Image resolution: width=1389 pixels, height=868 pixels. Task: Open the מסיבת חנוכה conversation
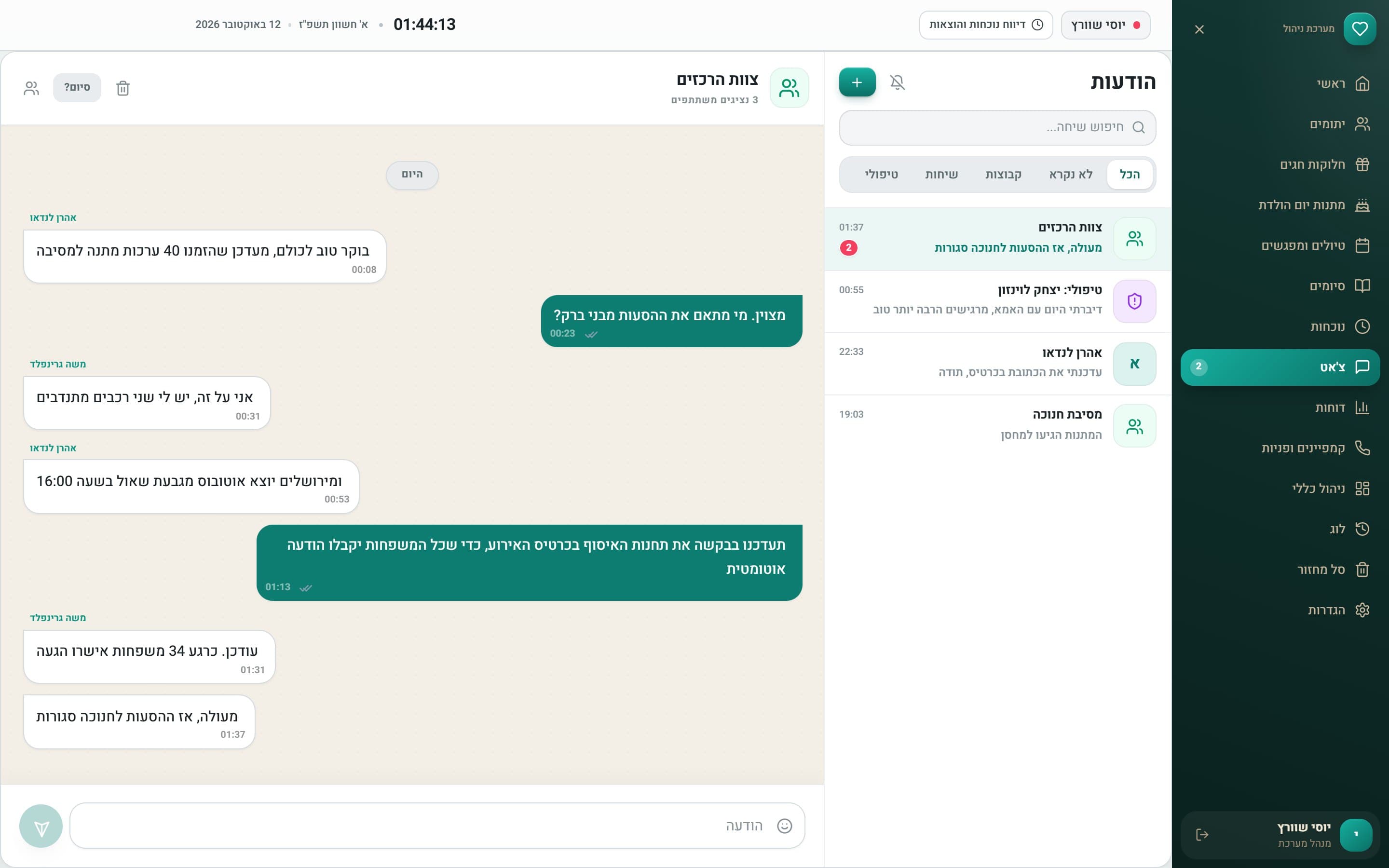(x=997, y=426)
